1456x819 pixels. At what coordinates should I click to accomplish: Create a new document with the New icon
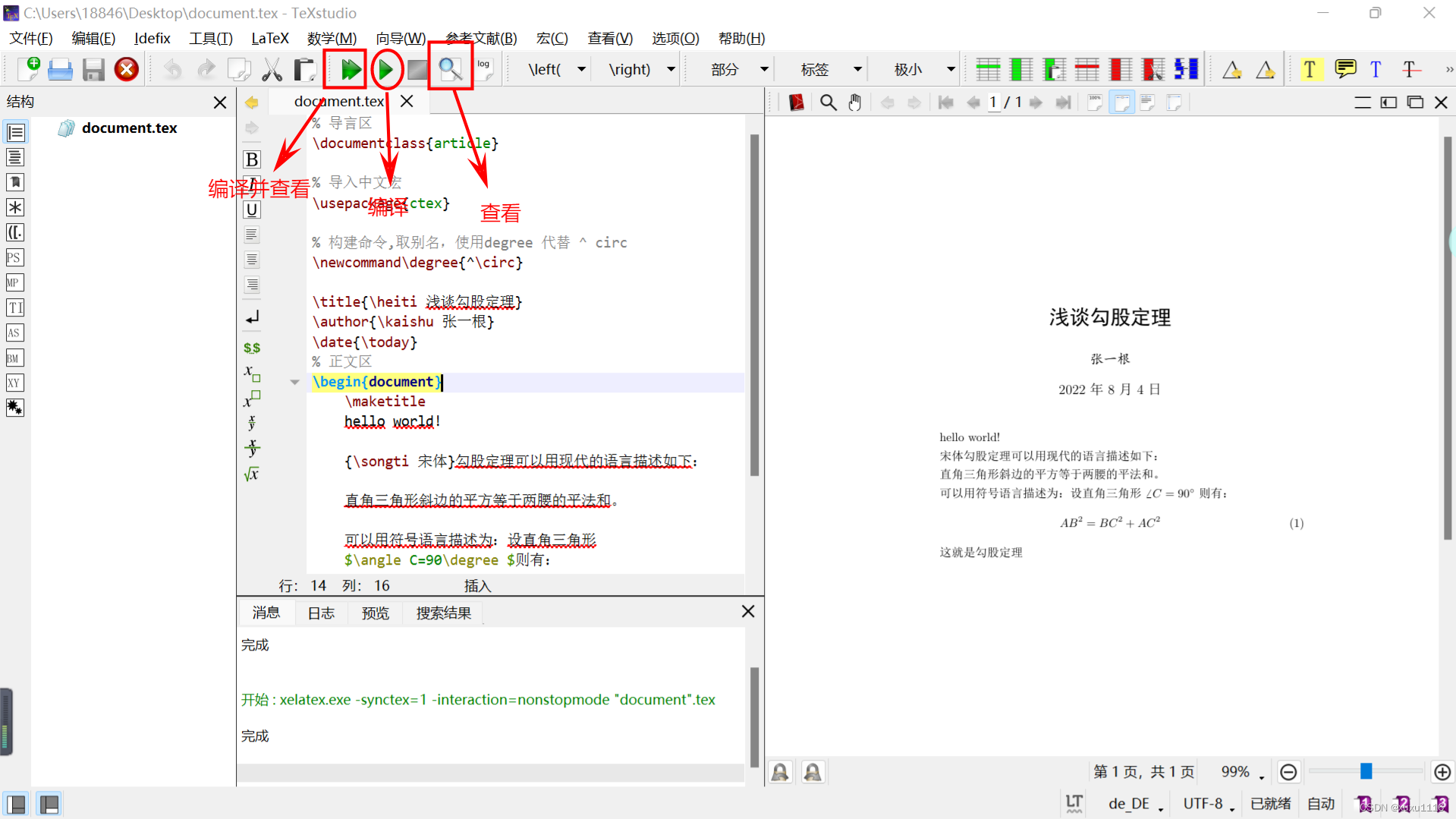[x=28, y=69]
